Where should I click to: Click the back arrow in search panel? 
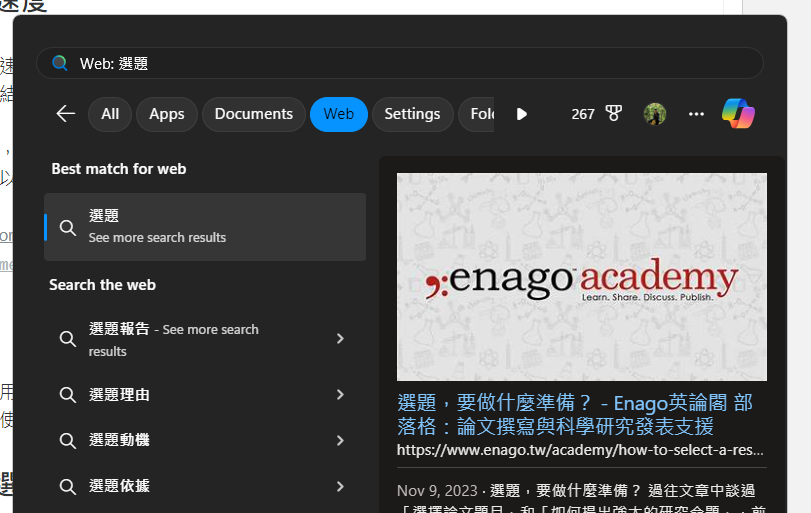pos(66,114)
